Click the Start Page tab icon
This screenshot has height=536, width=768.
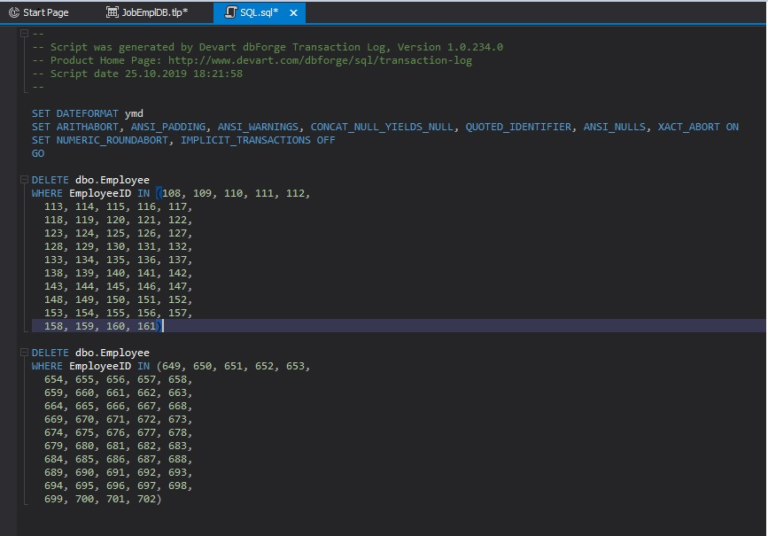14,12
